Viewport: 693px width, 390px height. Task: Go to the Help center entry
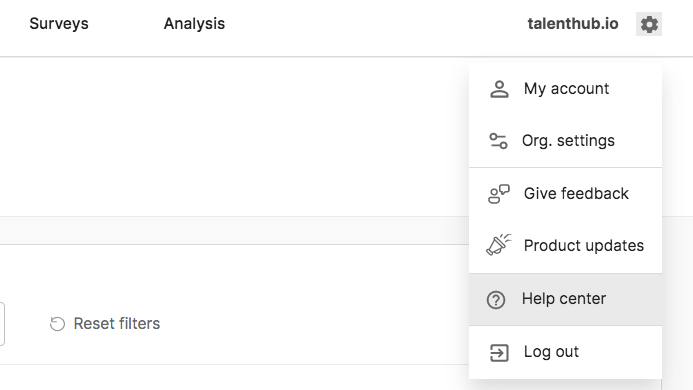(x=565, y=299)
